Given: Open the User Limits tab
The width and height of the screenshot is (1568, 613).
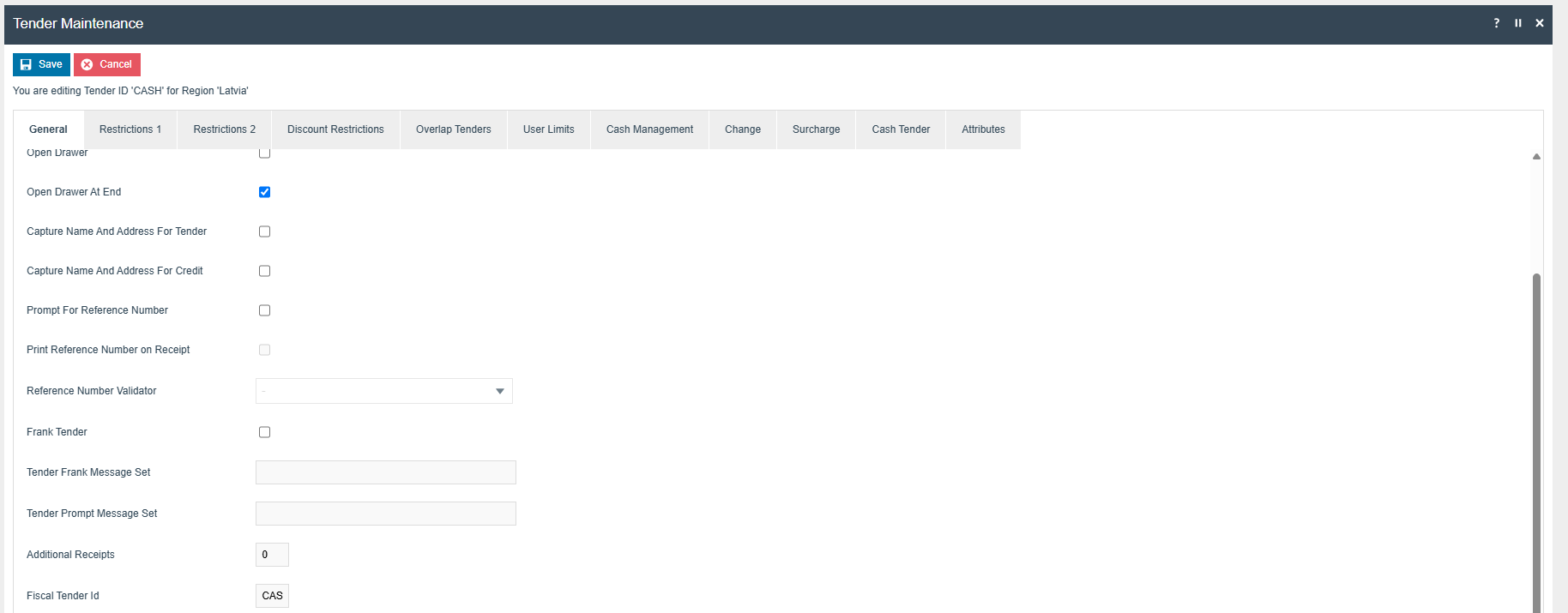Looking at the screenshot, I should point(548,129).
